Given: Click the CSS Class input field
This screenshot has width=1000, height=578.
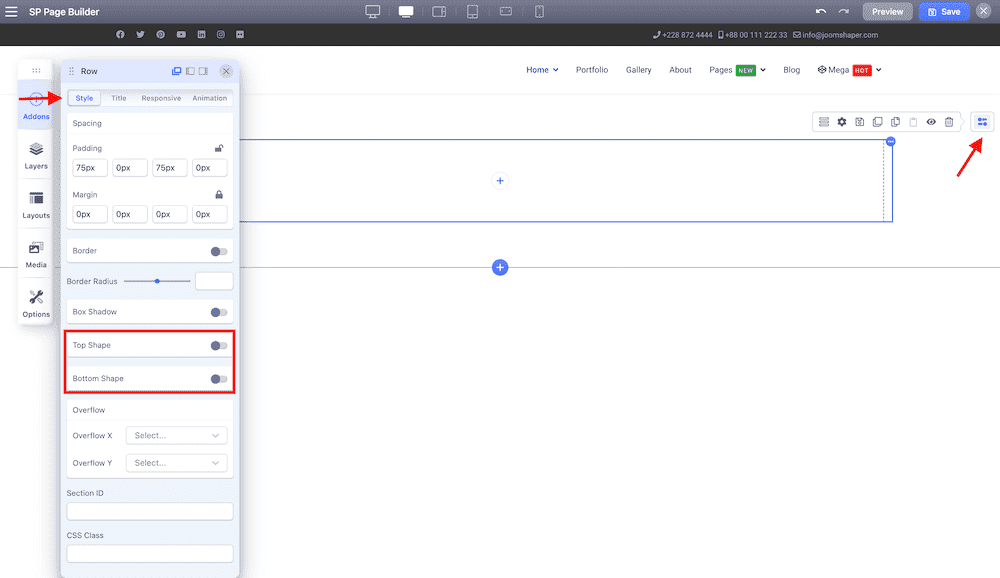Looking at the screenshot, I should pos(150,553).
